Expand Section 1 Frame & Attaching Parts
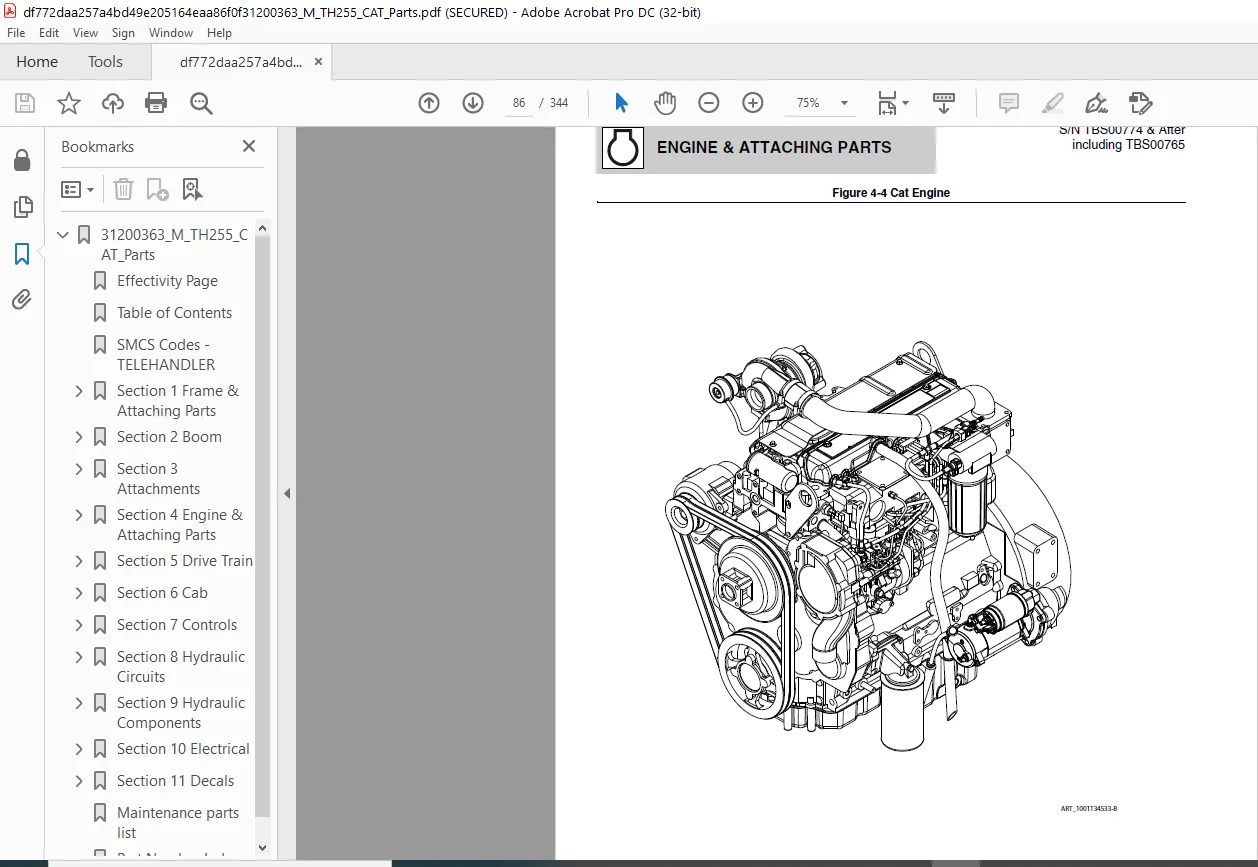 [x=79, y=391]
